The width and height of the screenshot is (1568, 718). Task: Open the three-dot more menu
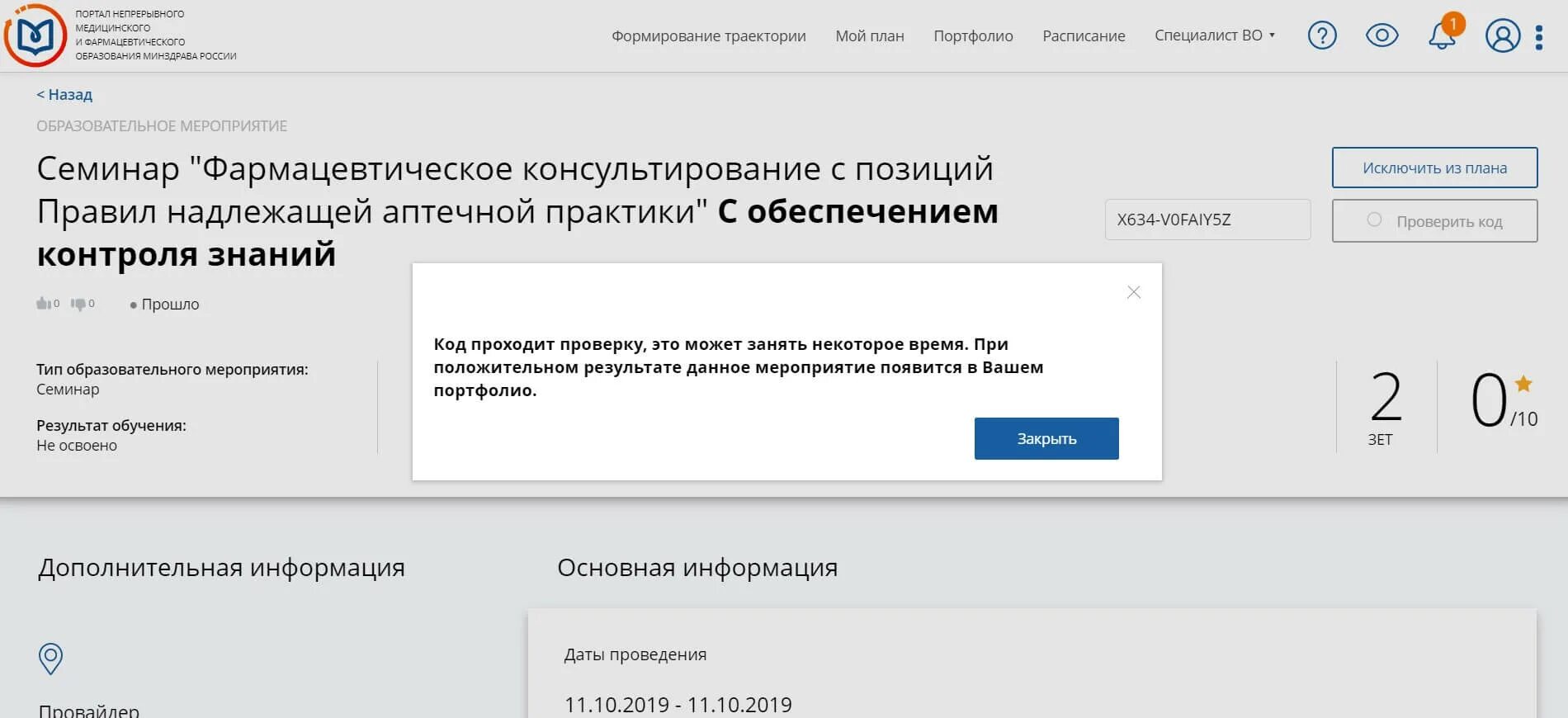(1539, 37)
